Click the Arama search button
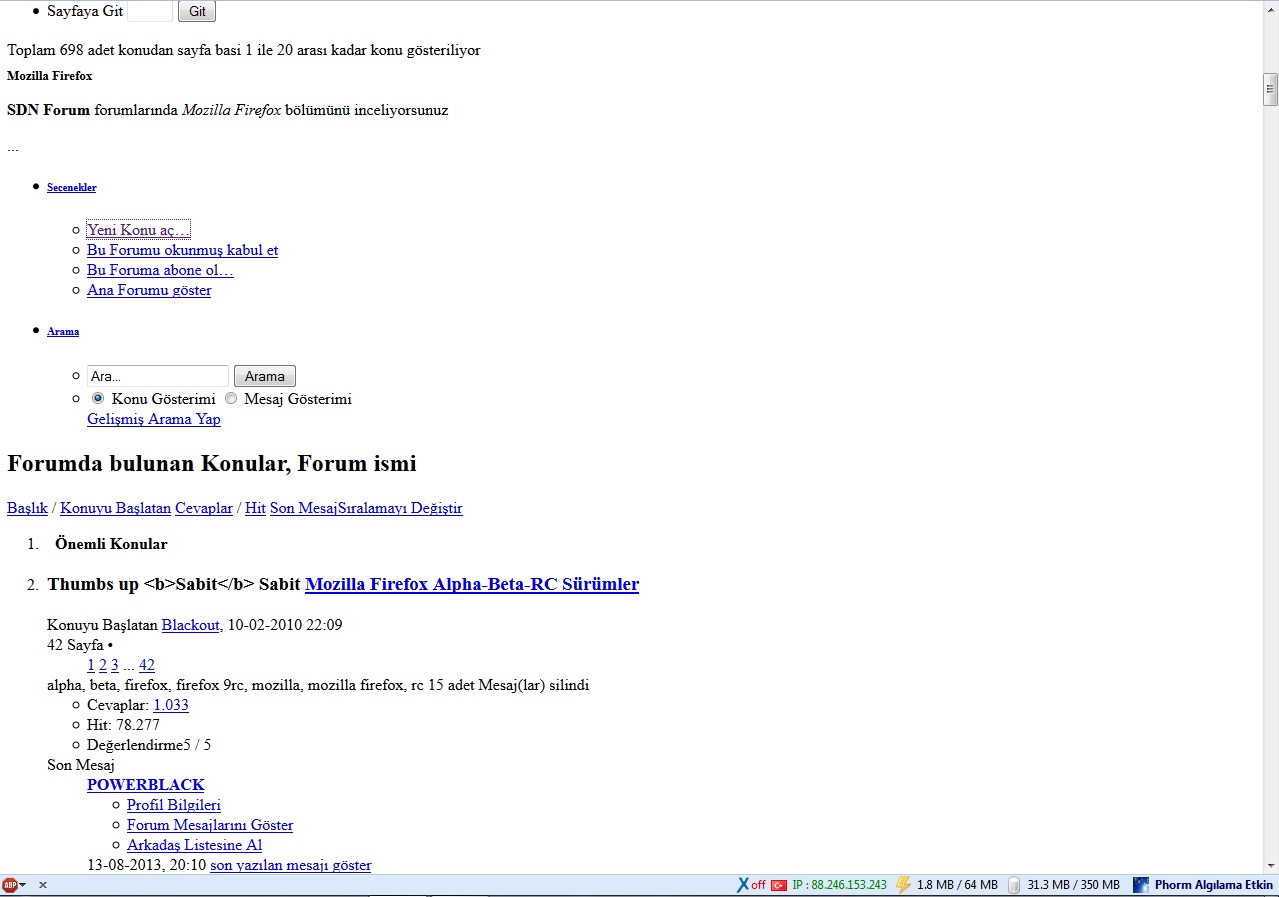The height and width of the screenshot is (897, 1279). tap(265, 376)
